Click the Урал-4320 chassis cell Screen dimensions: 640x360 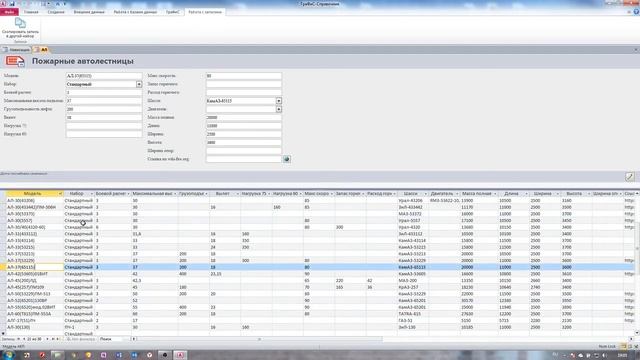point(413,227)
